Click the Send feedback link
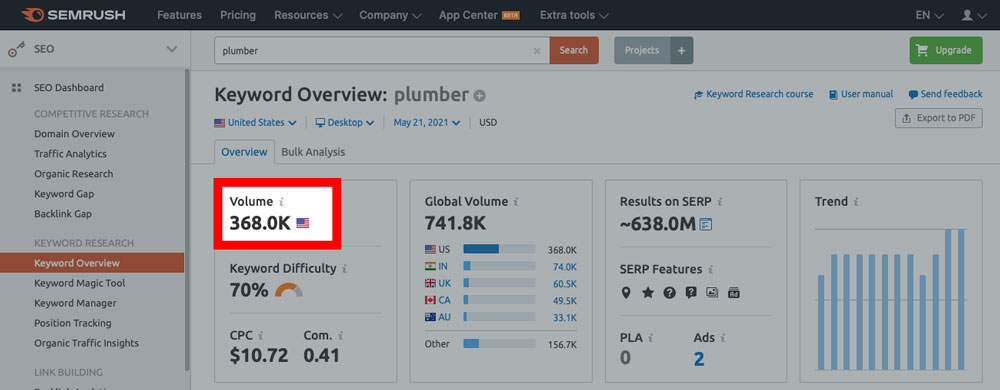This screenshot has height=390, width=1000. 945,94
